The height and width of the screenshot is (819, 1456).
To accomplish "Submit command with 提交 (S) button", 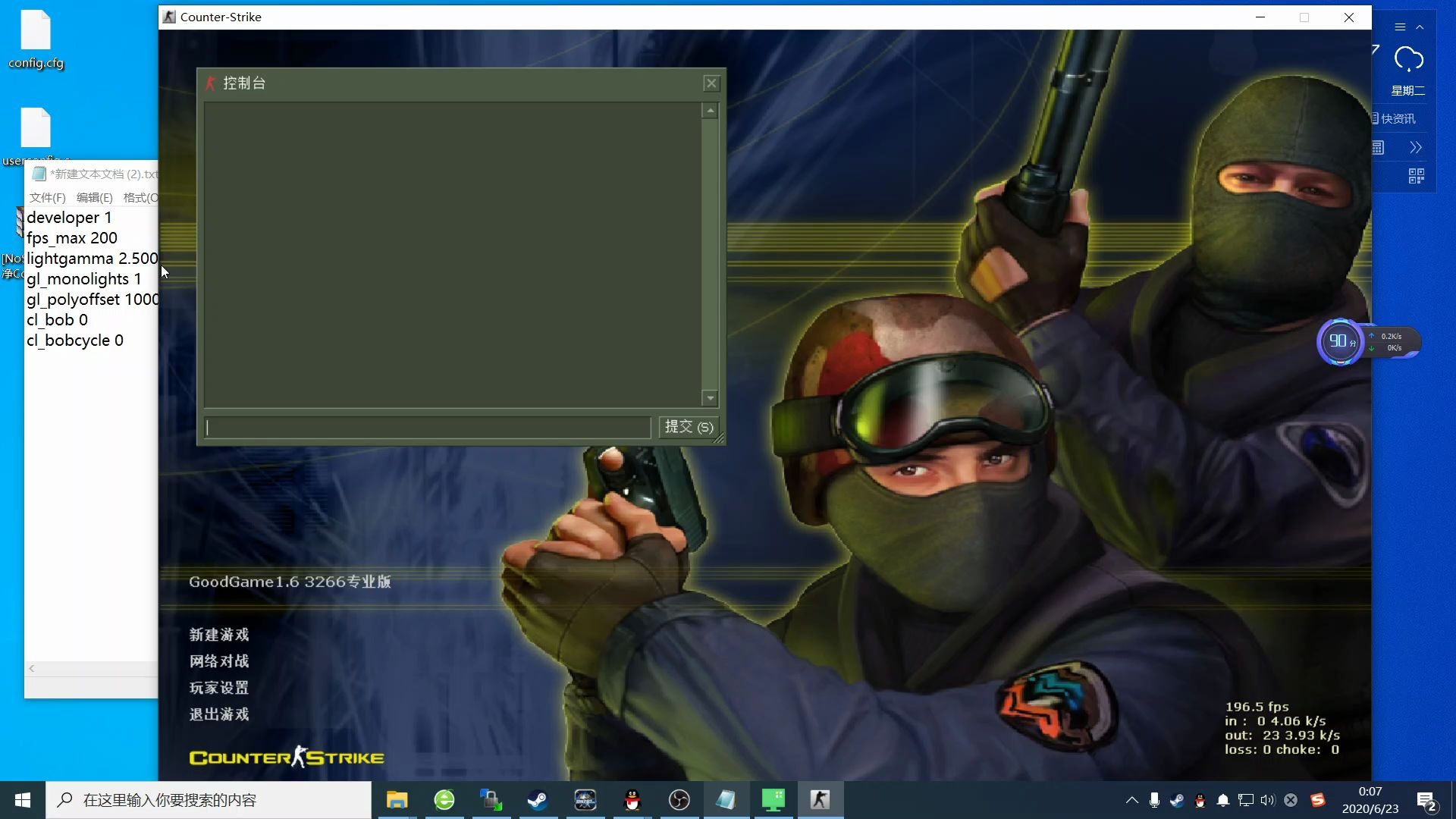I will 689,427.
